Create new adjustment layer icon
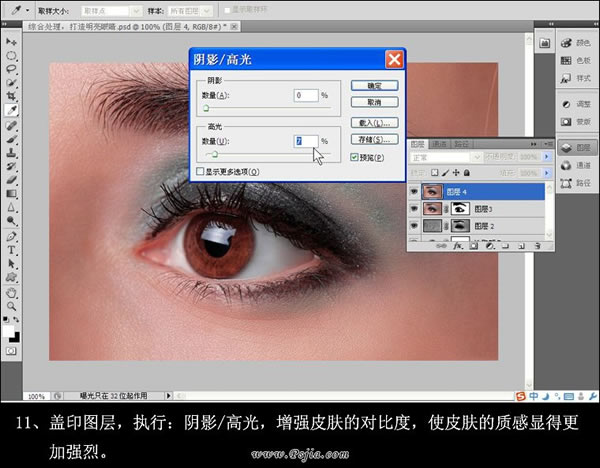This screenshot has height=468, width=600. click(x=490, y=246)
